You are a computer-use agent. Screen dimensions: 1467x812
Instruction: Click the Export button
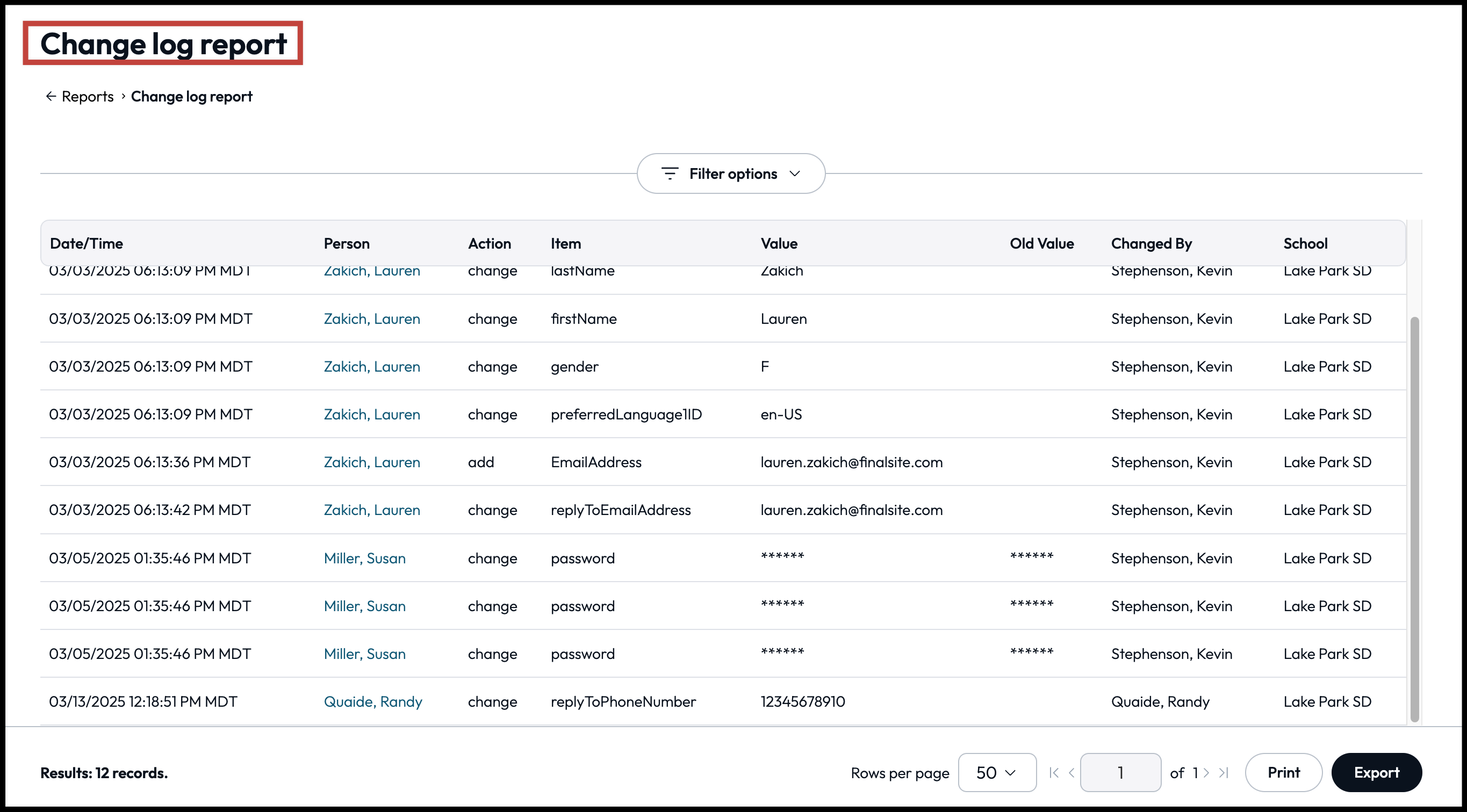point(1376,773)
